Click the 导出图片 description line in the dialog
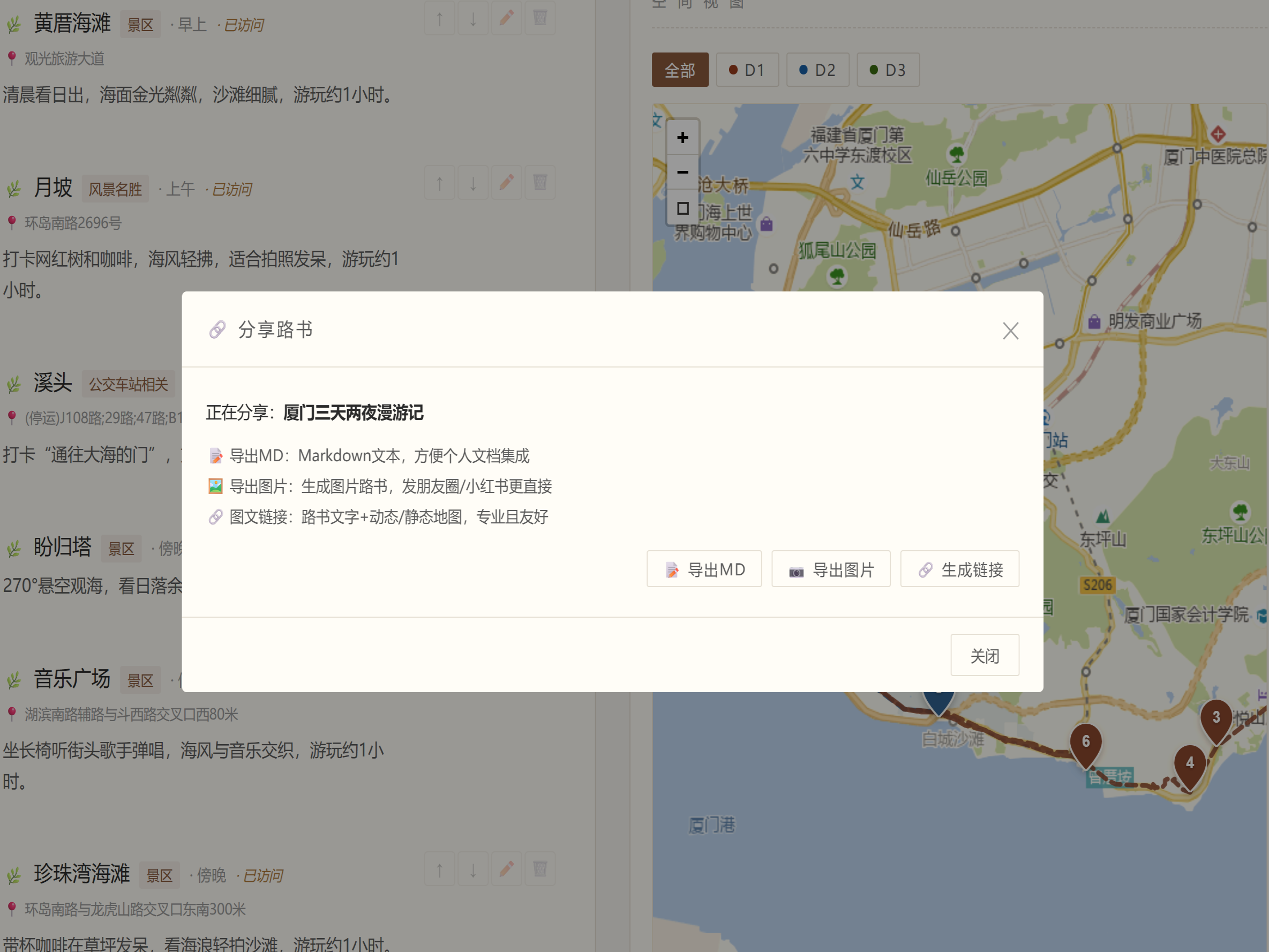The height and width of the screenshot is (952, 1269). pyautogui.click(x=380, y=486)
